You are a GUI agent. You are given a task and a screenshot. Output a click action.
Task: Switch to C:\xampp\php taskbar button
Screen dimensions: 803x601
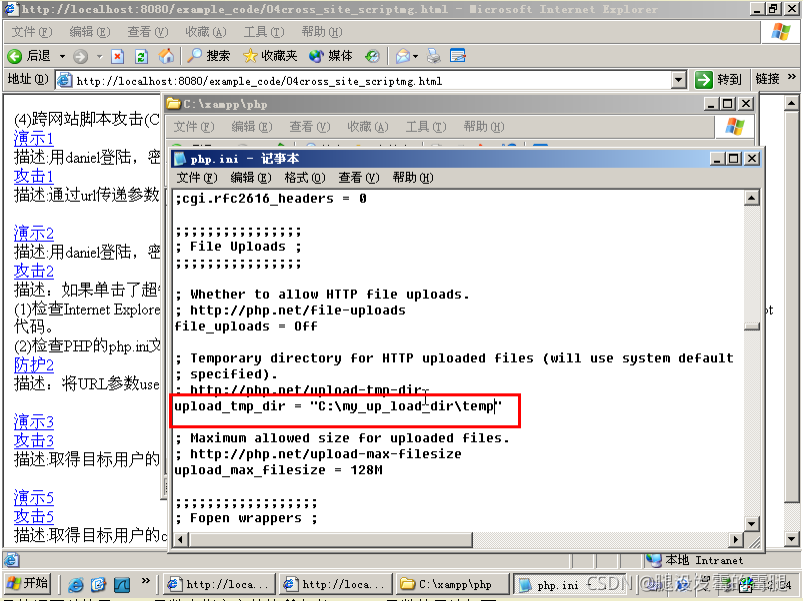(451, 584)
